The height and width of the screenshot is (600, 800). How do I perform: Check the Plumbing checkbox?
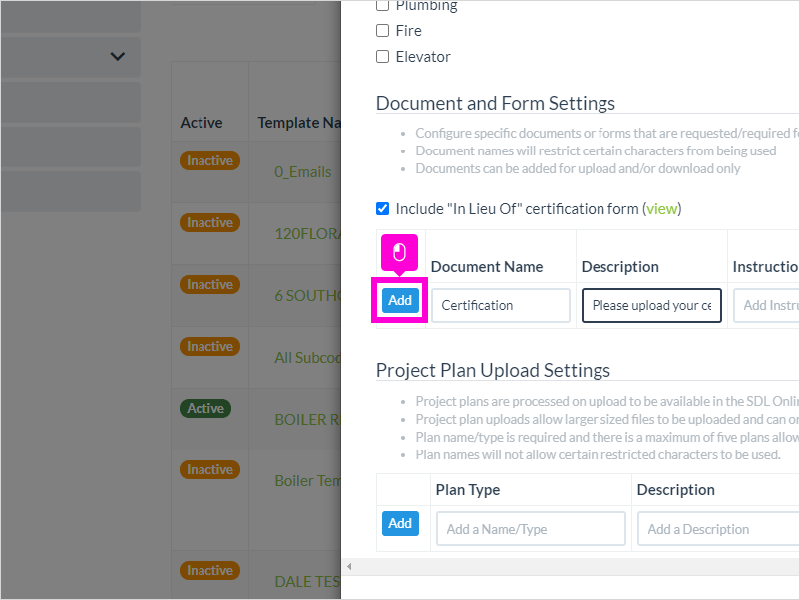pos(382,5)
